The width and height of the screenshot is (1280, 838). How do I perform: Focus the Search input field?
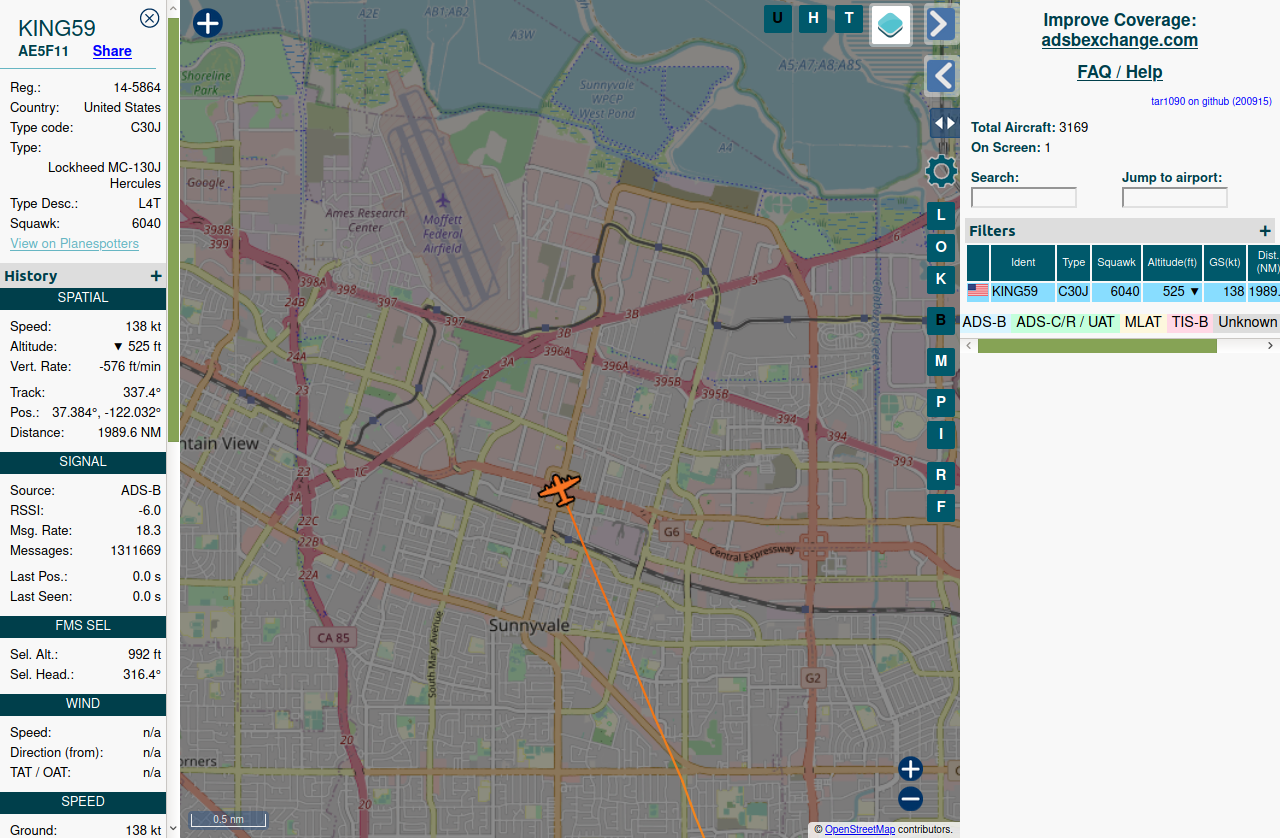tap(1024, 198)
